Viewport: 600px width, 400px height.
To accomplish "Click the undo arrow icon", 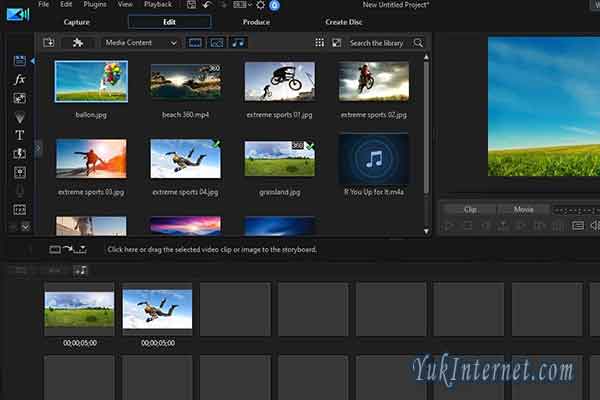I will [205, 6].
